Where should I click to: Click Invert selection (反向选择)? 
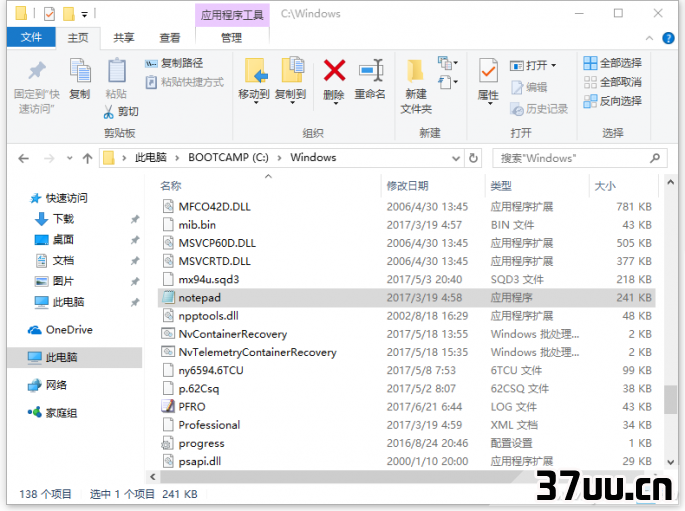pos(612,101)
